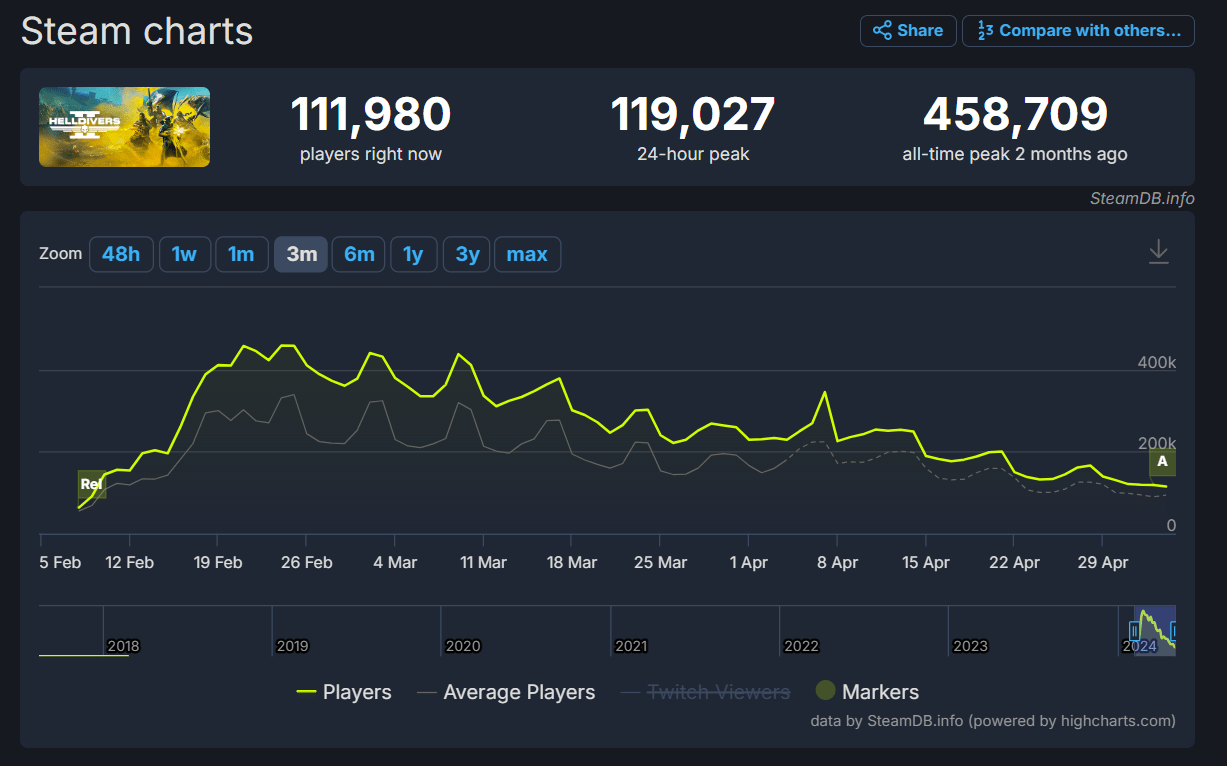The height and width of the screenshot is (766, 1227).
Task: Select the 1m zoom option
Action: 241,254
